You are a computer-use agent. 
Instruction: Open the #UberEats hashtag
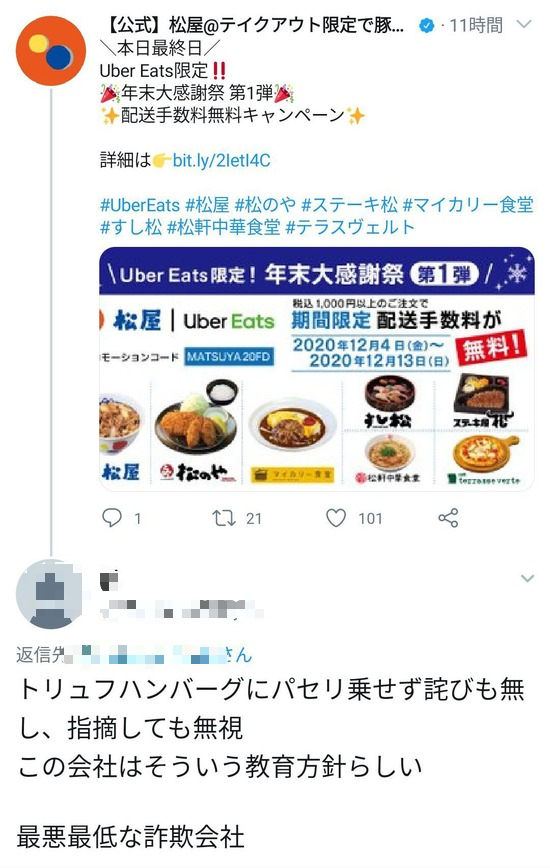(140, 205)
